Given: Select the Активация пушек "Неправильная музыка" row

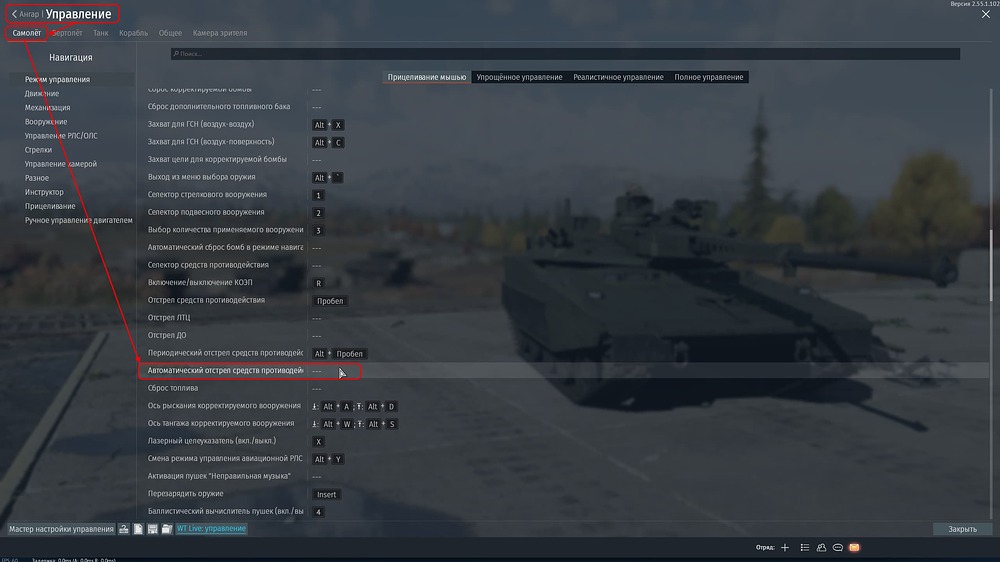Looking at the screenshot, I should click(219, 476).
